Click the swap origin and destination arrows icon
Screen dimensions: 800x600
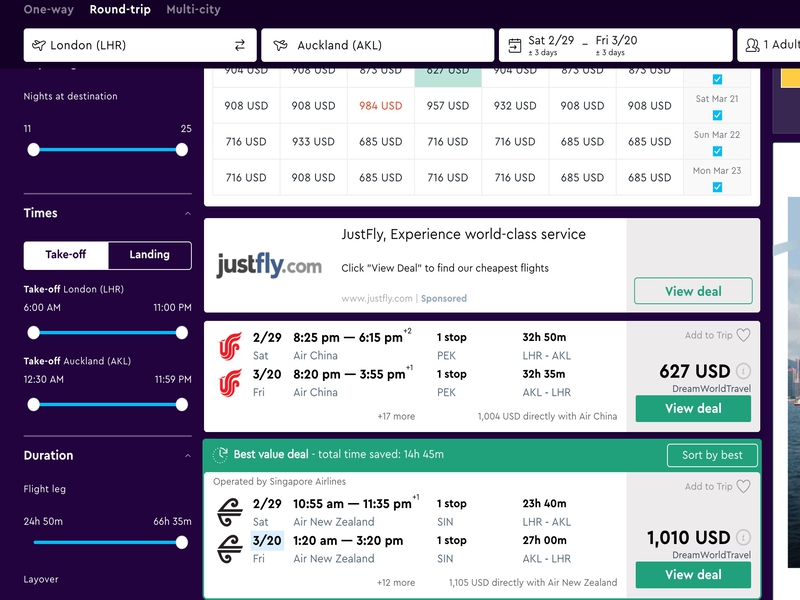point(240,45)
